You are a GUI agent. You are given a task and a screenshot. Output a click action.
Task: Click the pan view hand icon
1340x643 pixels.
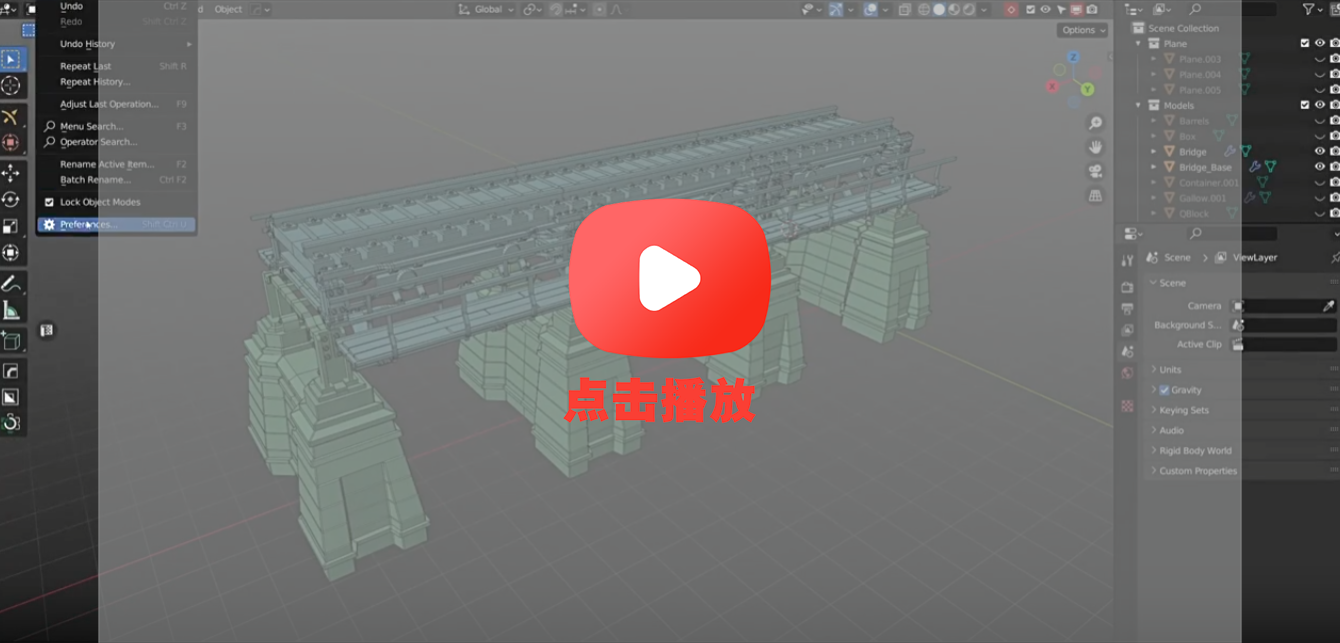(x=1096, y=147)
